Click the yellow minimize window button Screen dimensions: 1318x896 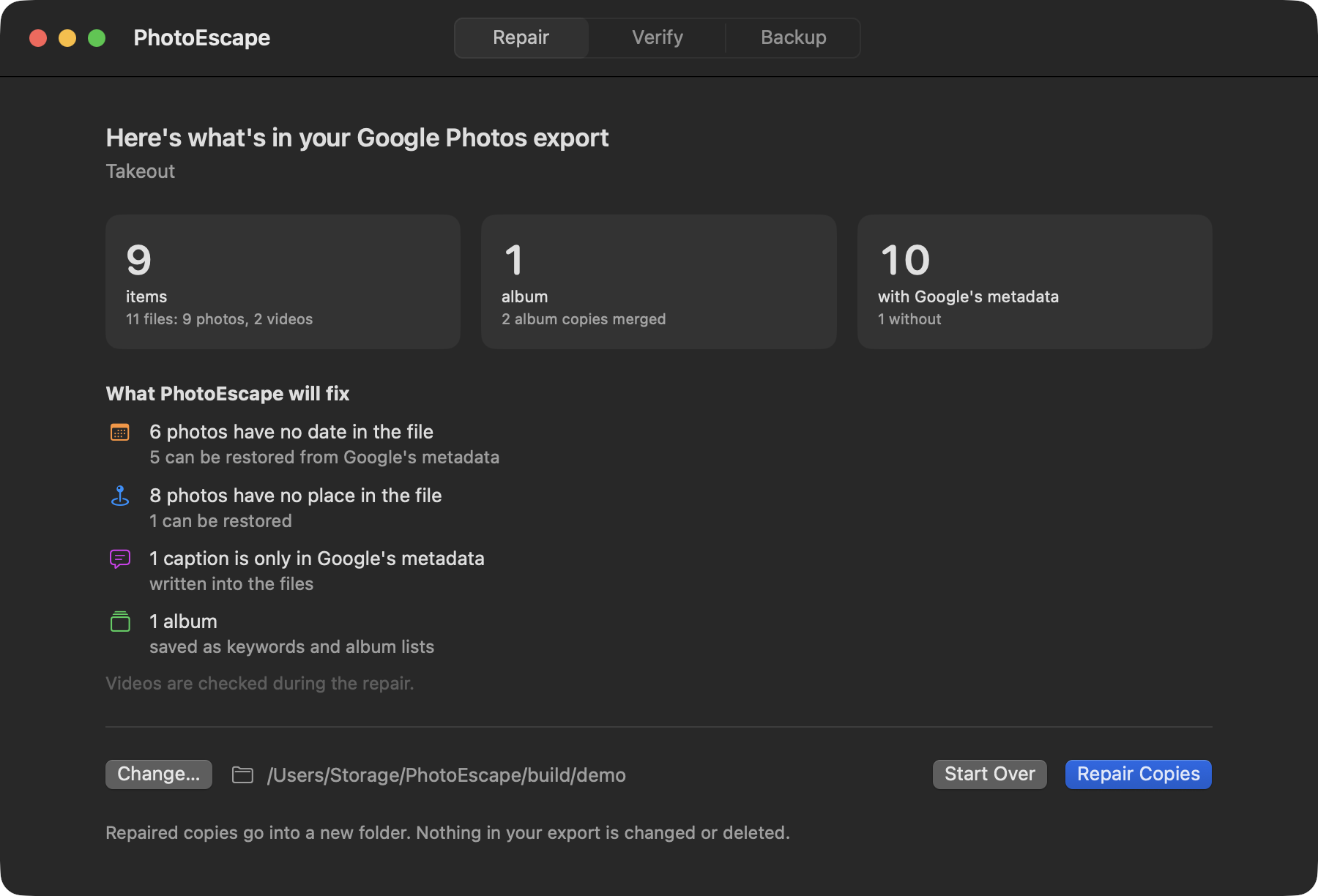coord(67,38)
